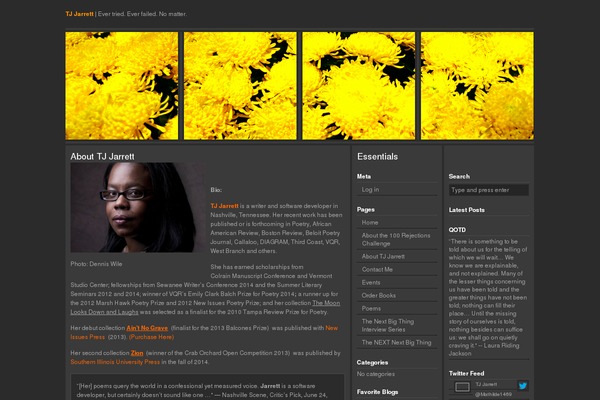Go to the Home page link
The width and height of the screenshot is (600, 400).
click(x=370, y=222)
